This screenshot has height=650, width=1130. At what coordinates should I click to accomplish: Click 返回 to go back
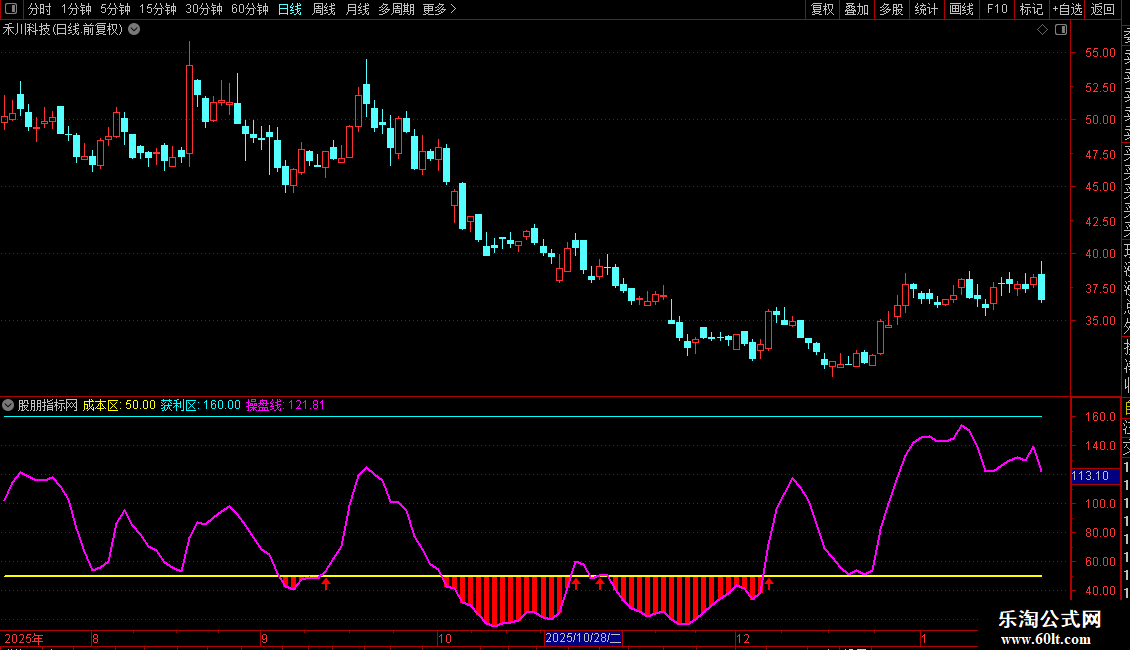[x=1103, y=9]
